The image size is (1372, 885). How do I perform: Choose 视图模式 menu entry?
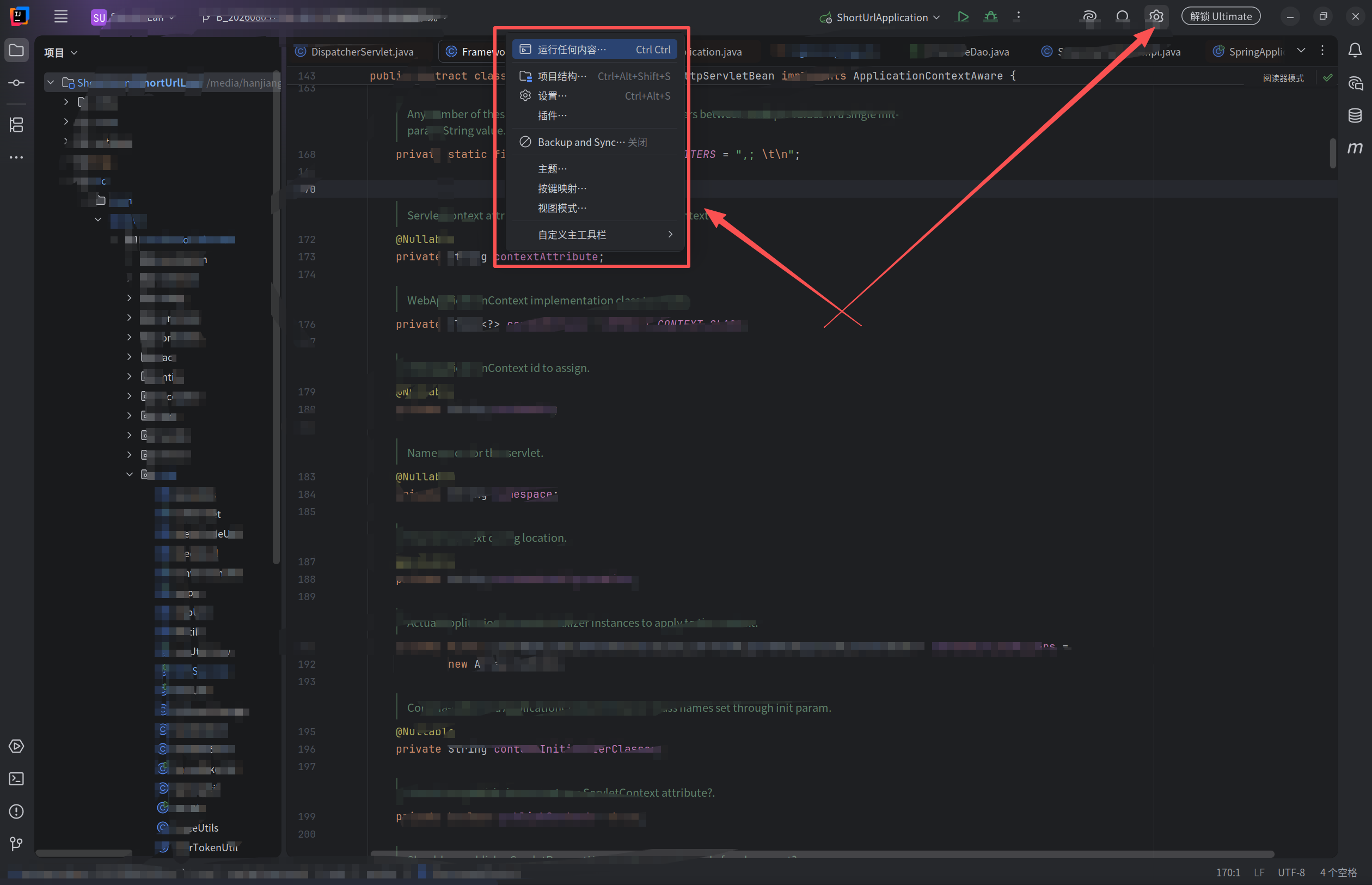594,207
